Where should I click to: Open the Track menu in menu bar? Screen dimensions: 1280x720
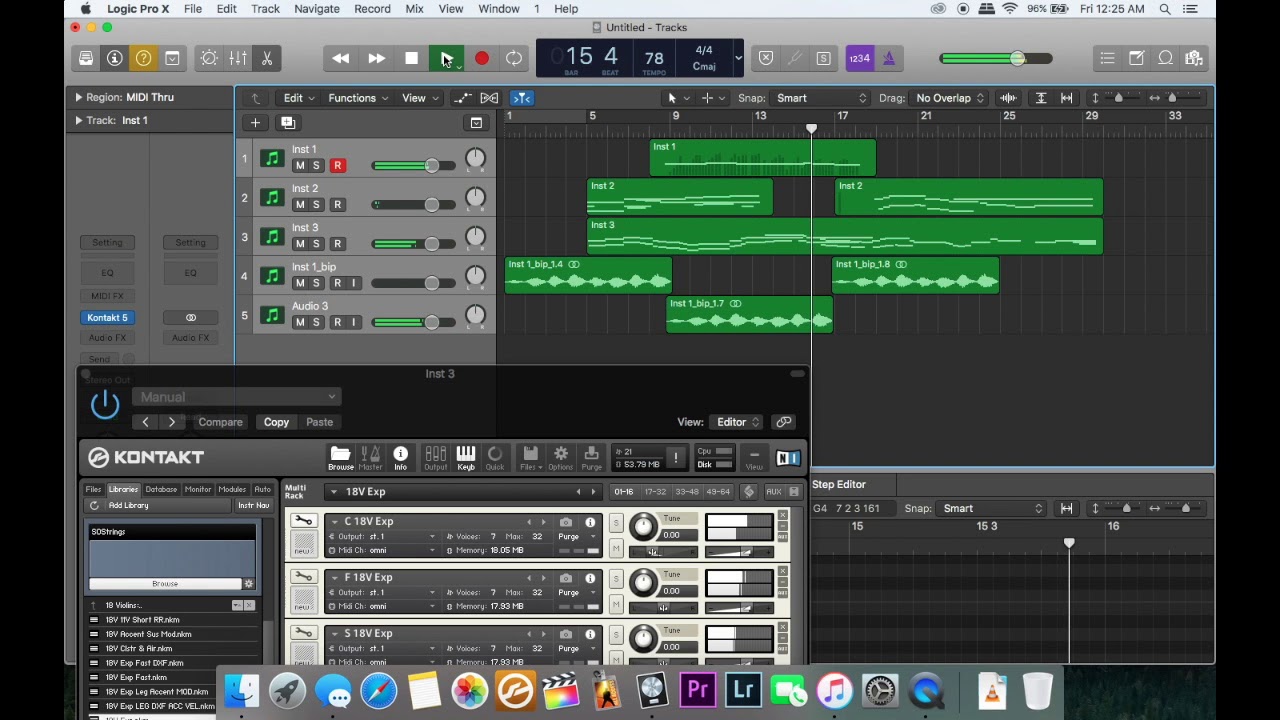[265, 9]
